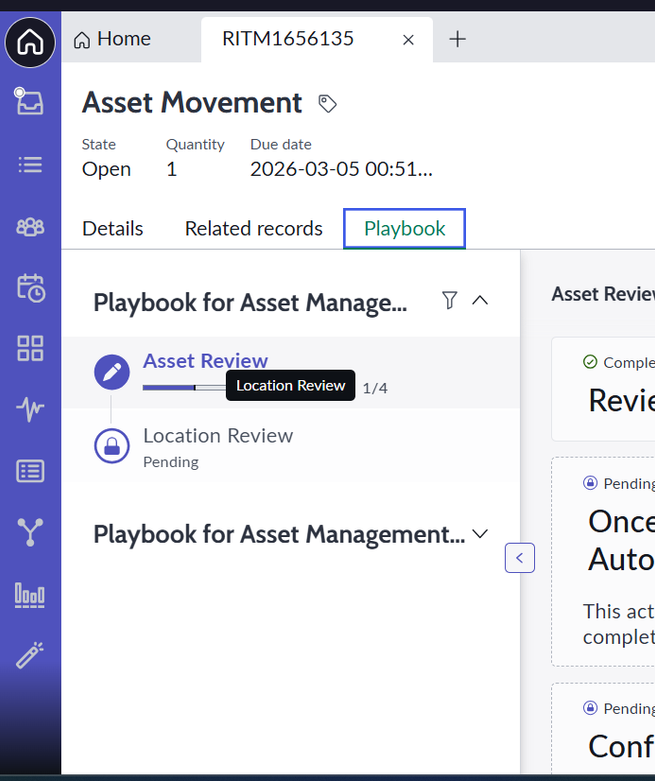Open the activity pulse sidebar icon

(30, 410)
